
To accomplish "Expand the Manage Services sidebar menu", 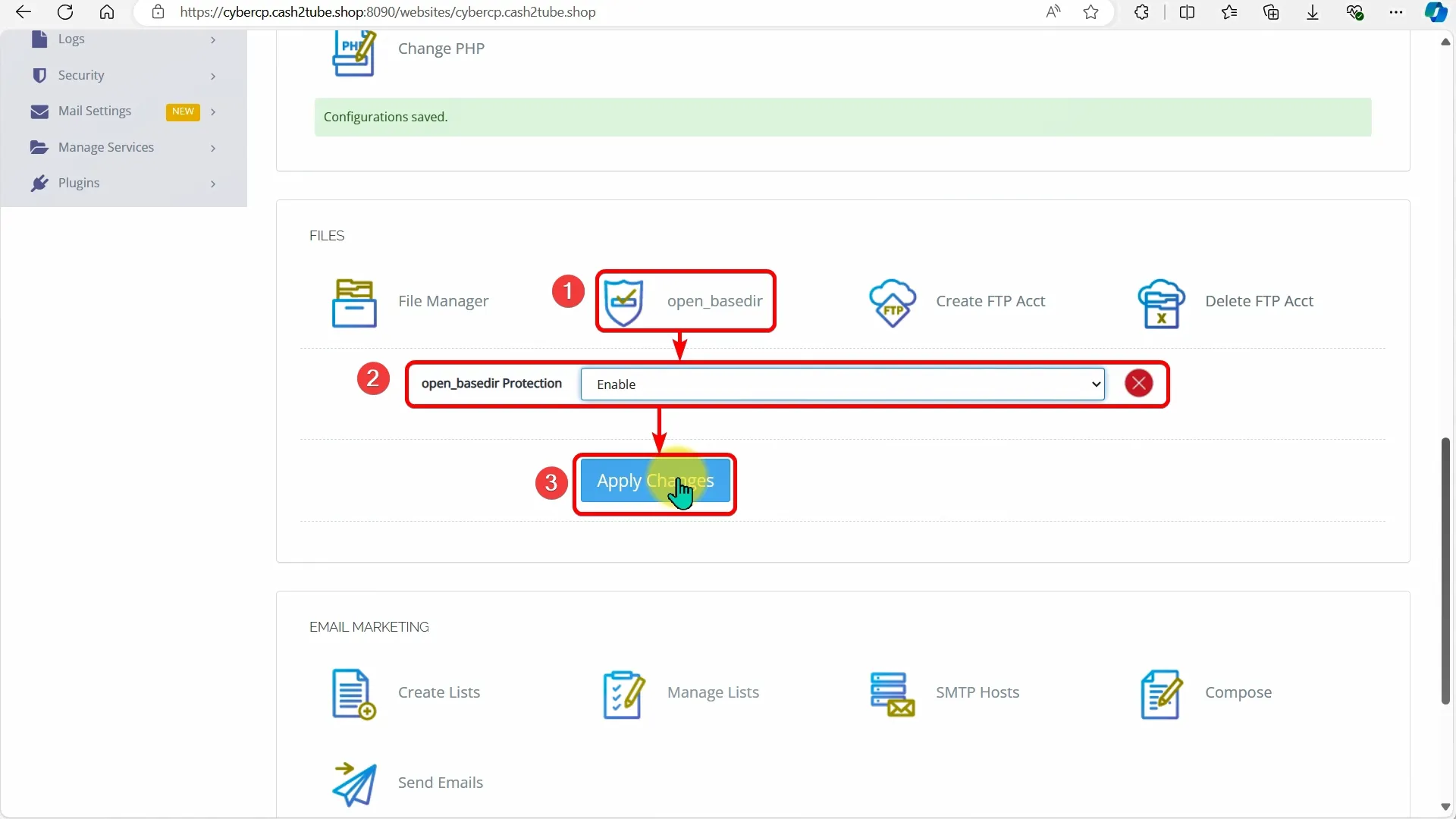I will click(124, 148).
